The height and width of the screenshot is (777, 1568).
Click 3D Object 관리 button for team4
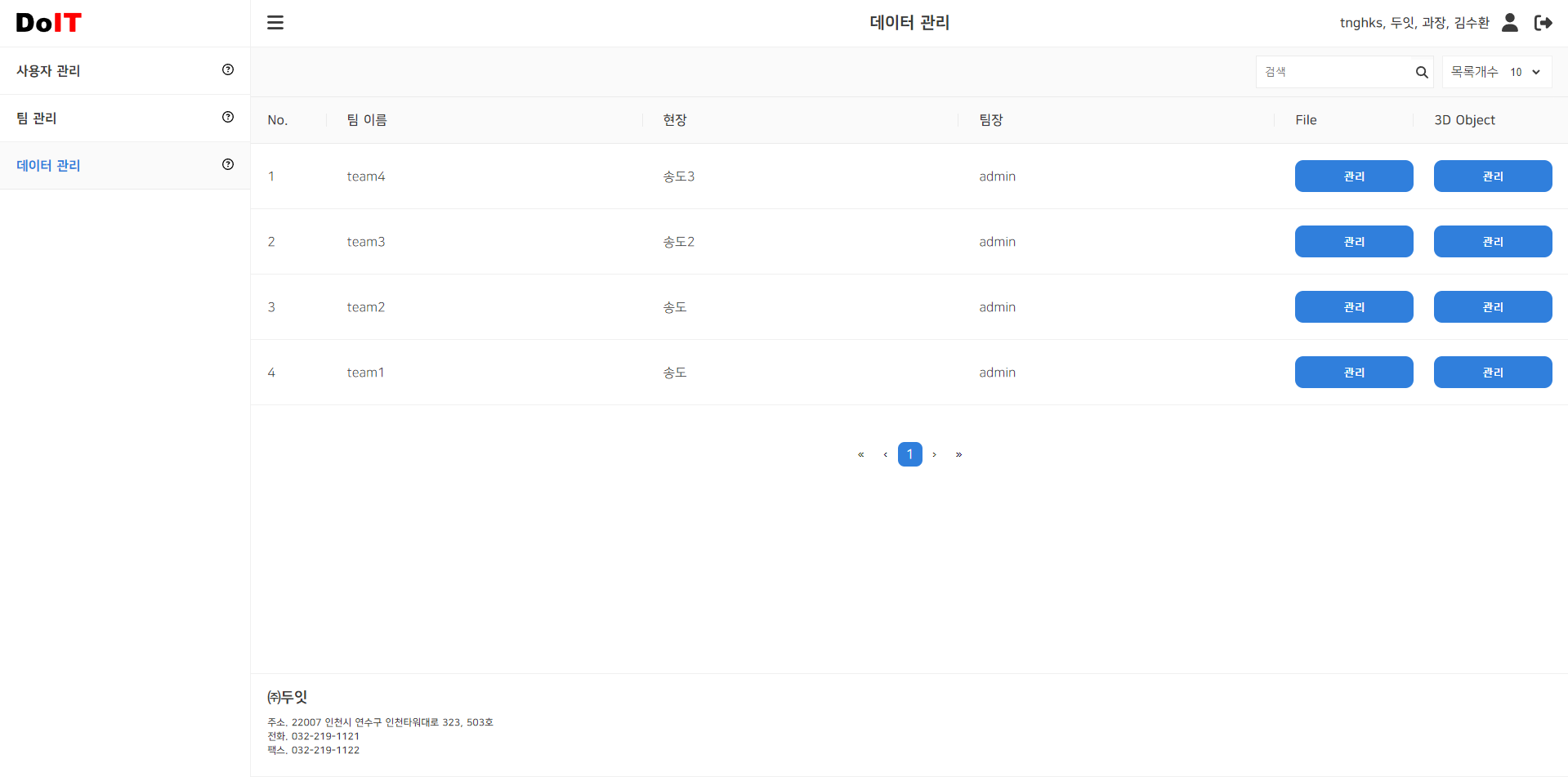click(x=1493, y=176)
